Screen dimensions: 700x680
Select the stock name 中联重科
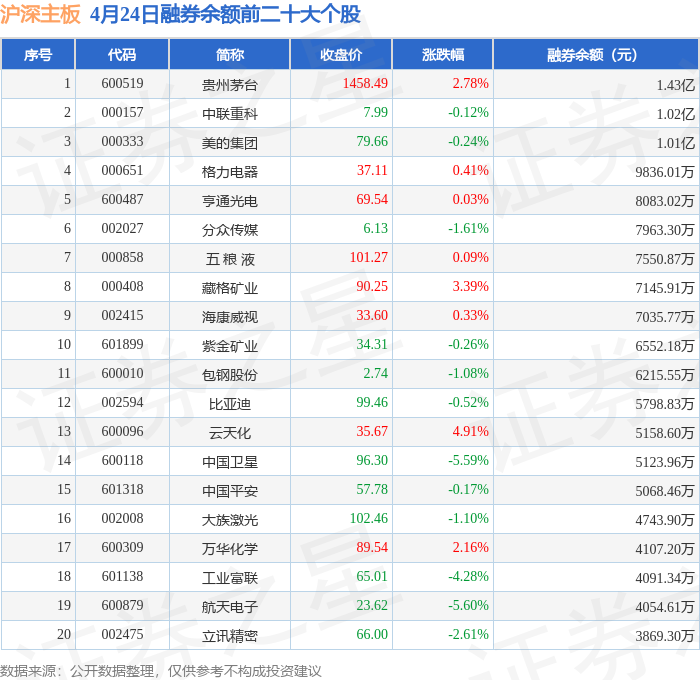229,113
